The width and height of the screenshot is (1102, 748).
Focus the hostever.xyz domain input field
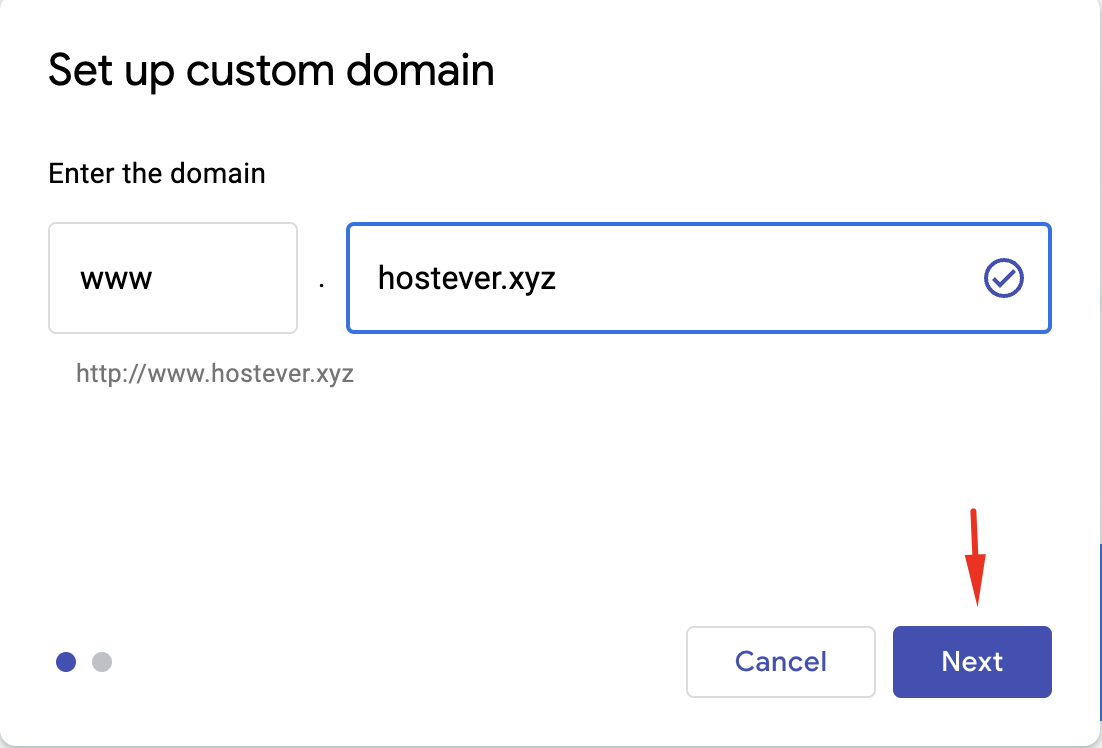(699, 278)
